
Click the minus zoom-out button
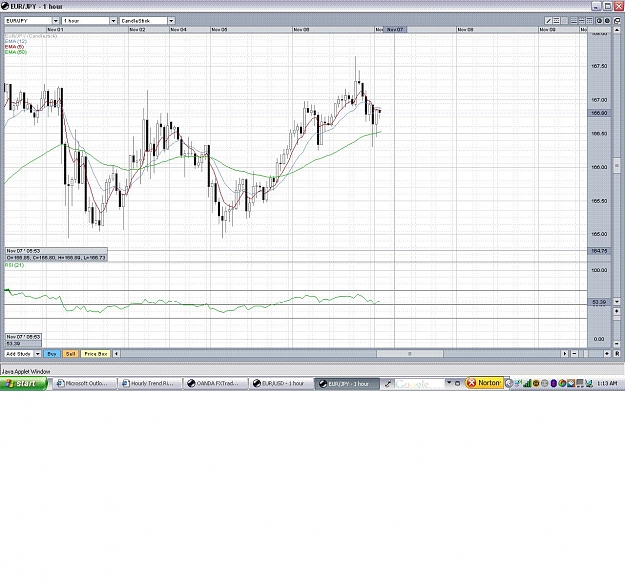[574, 354]
